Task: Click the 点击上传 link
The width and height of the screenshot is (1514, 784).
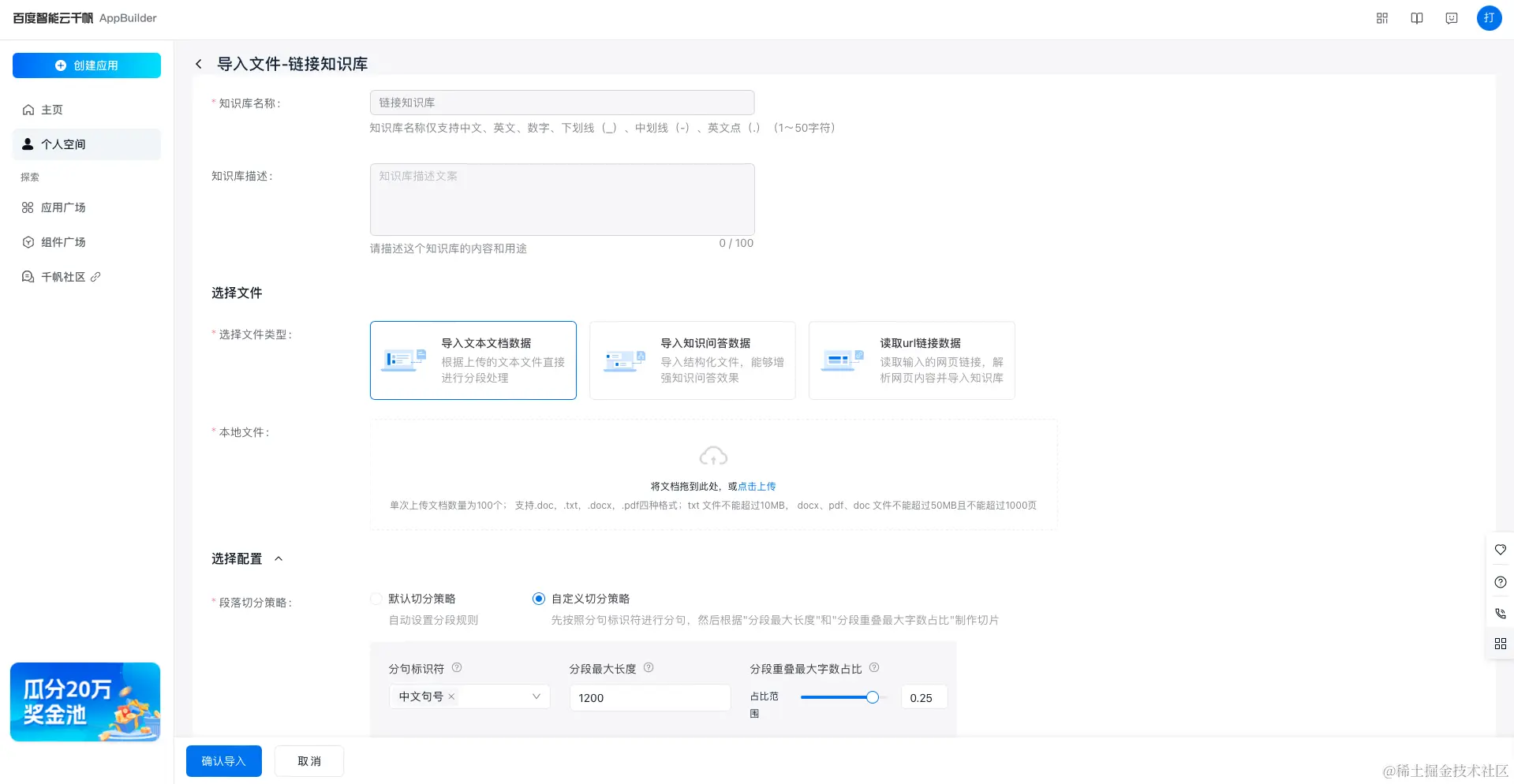Action: pyautogui.click(x=757, y=487)
